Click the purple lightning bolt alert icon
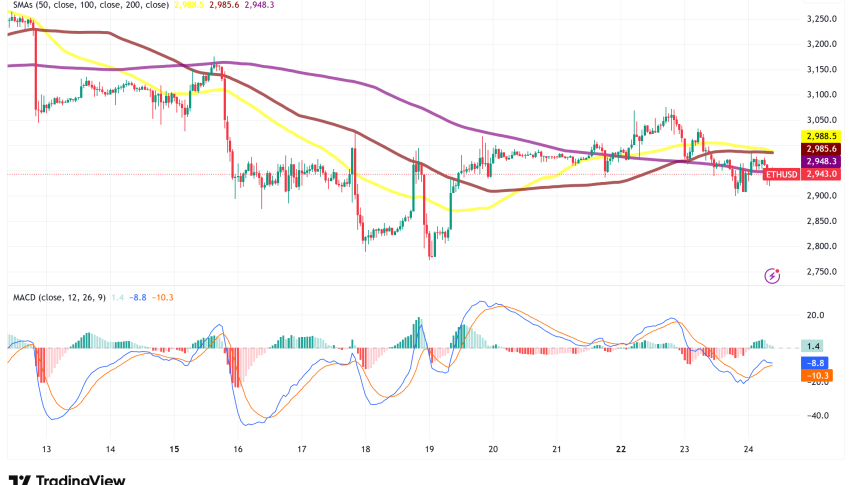Screen dimensions: 852x485 [x=772, y=274]
